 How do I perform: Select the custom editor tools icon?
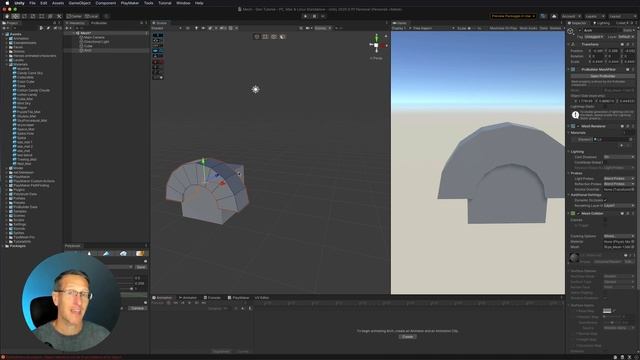(59, 16)
